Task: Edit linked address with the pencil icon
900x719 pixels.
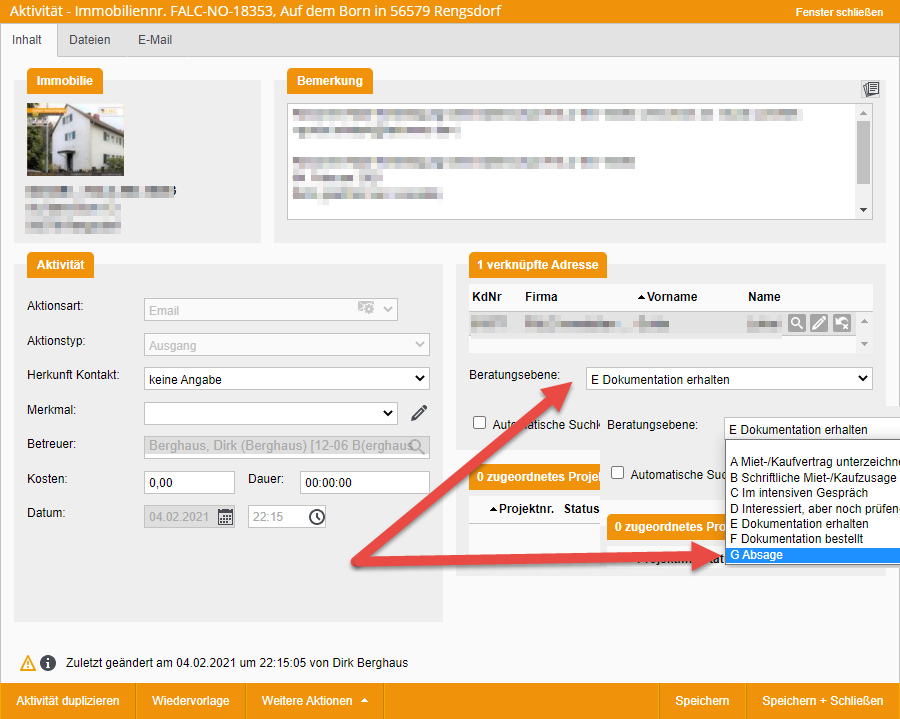Action: 819,323
